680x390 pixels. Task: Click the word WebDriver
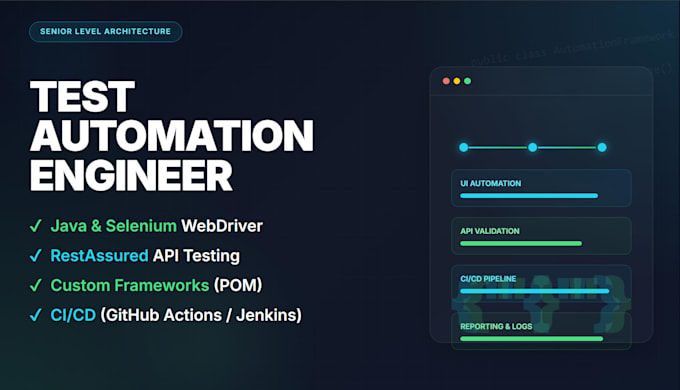(x=222, y=226)
